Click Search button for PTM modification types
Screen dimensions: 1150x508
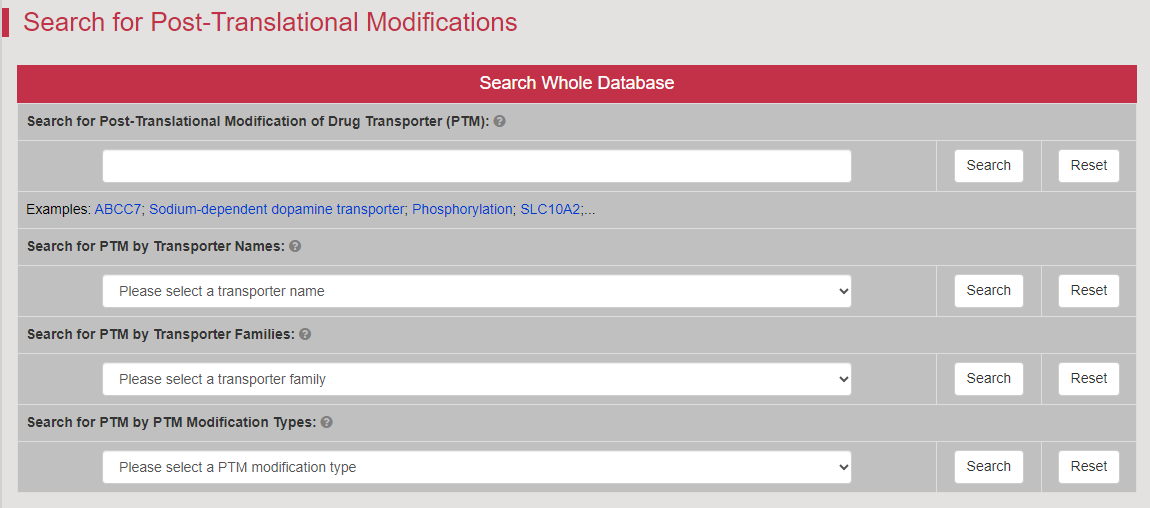(x=989, y=467)
